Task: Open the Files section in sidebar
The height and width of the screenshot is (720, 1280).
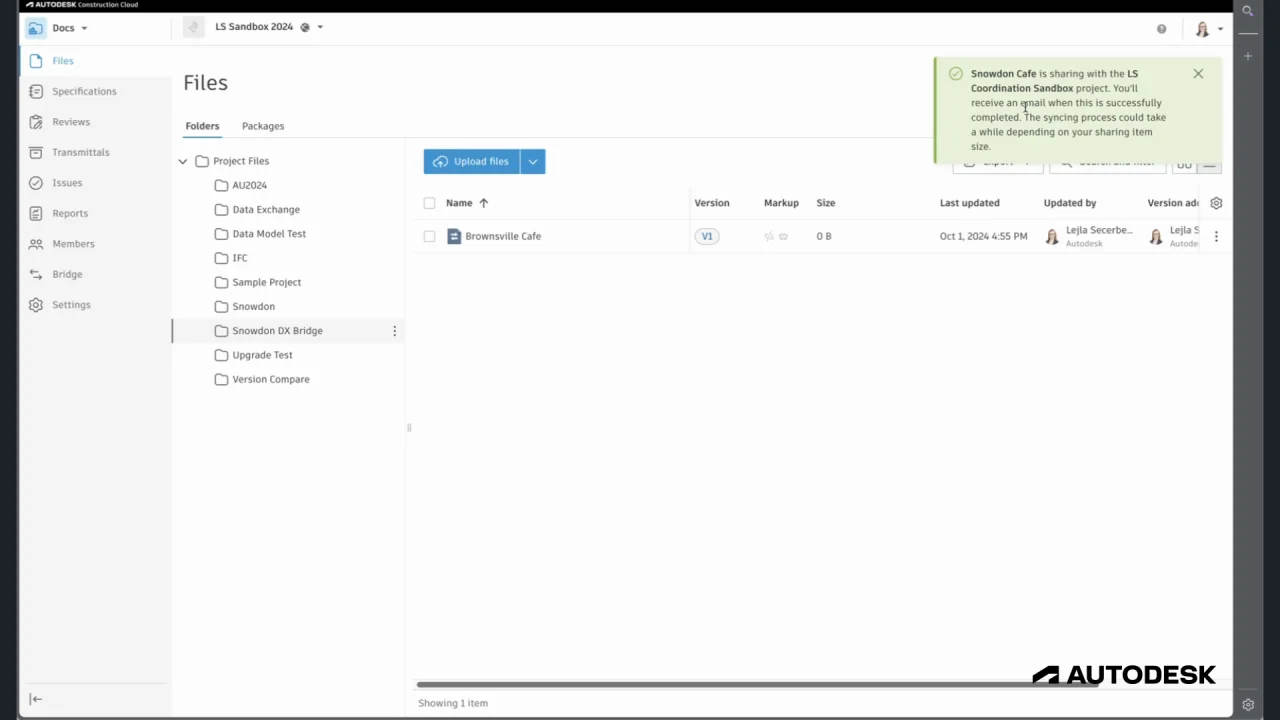Action: click(x=63, y=61)
